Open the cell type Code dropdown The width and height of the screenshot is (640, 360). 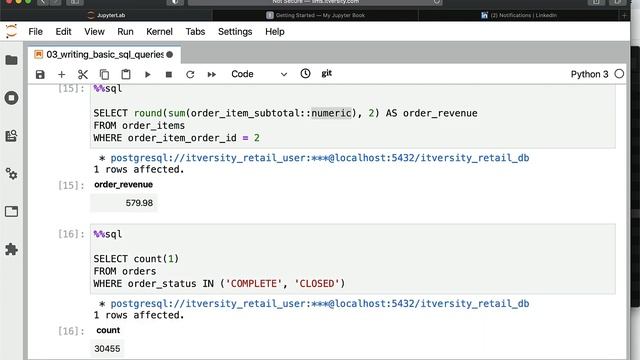point(259,74)
